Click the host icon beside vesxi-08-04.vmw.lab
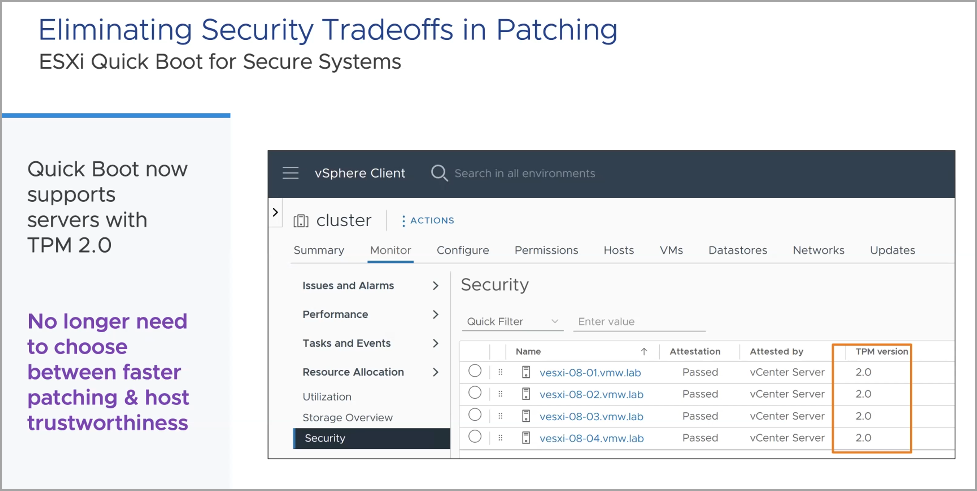This screenshot has width=977, height=491. coord(526,438)
